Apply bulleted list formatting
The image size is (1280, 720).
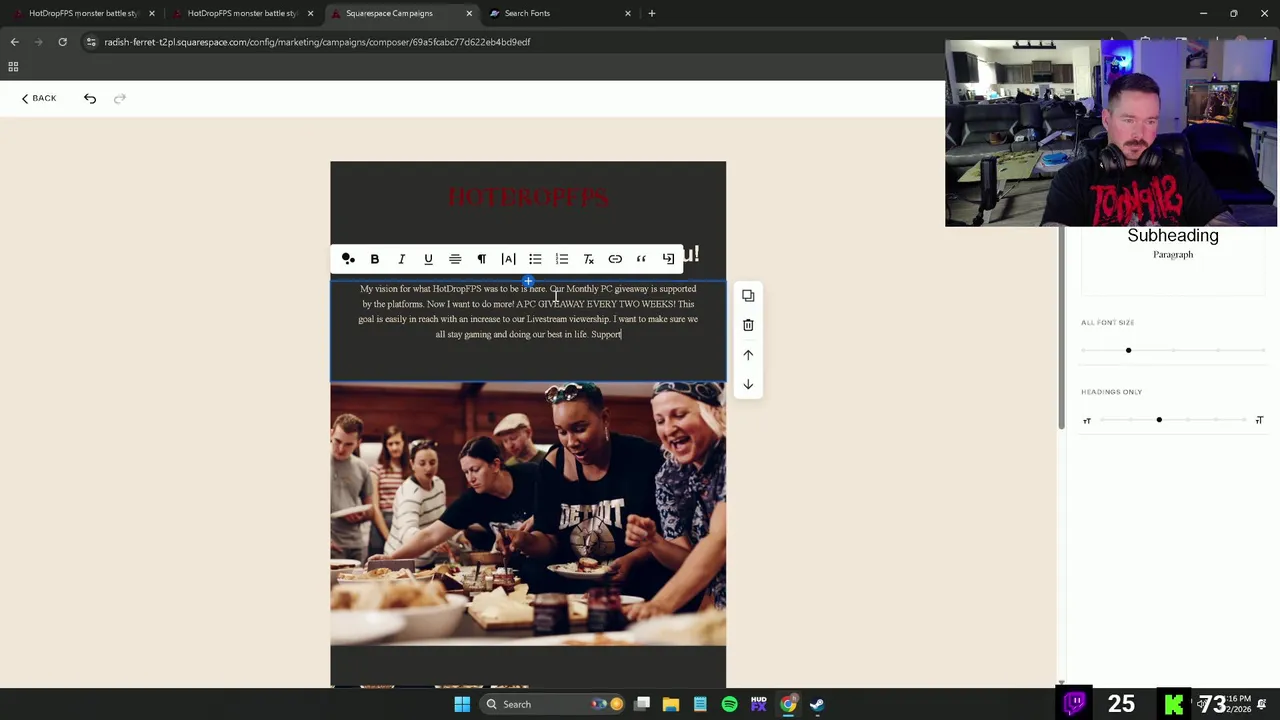click(535, 259)
